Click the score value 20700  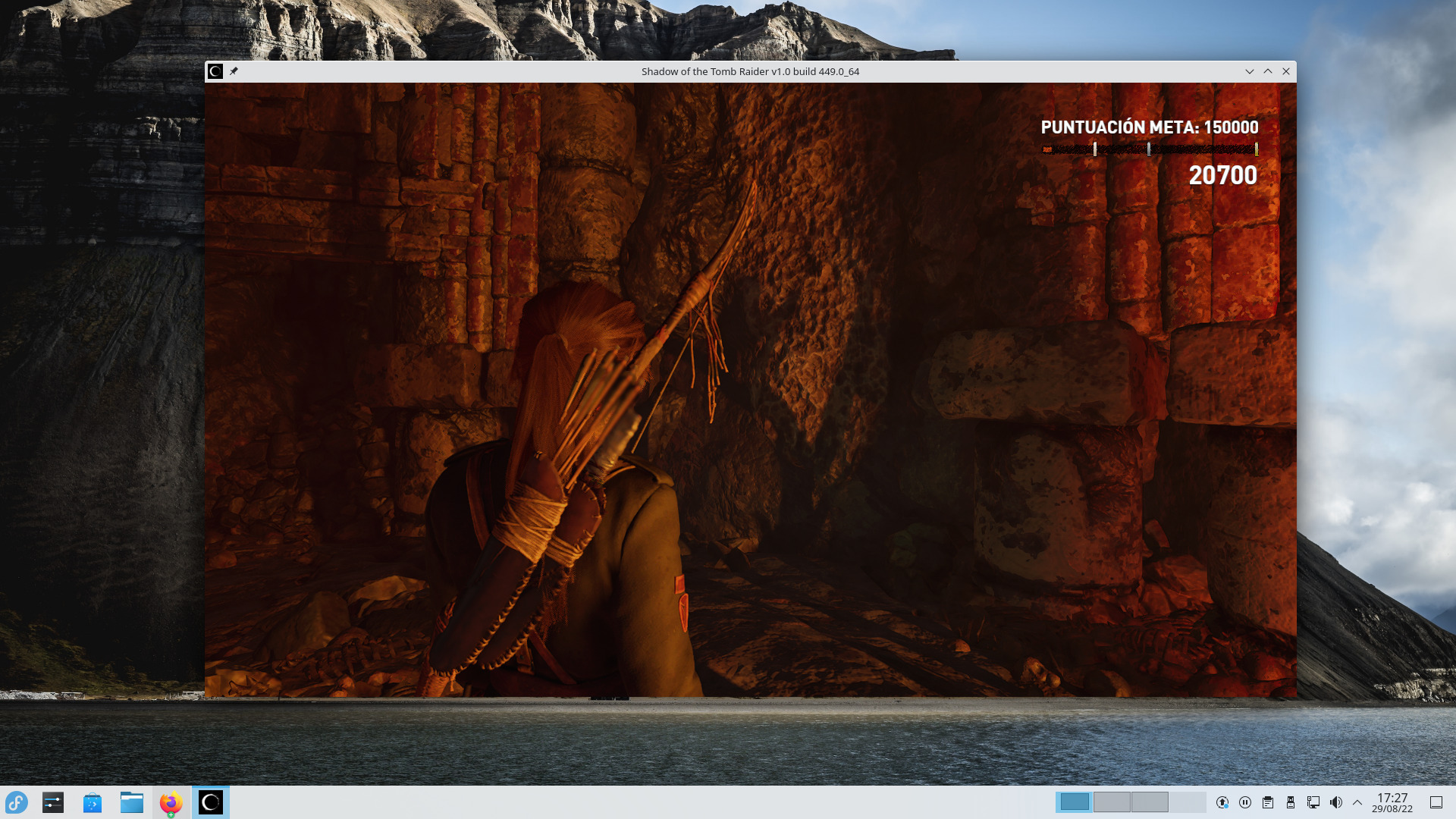point(1223,175)
